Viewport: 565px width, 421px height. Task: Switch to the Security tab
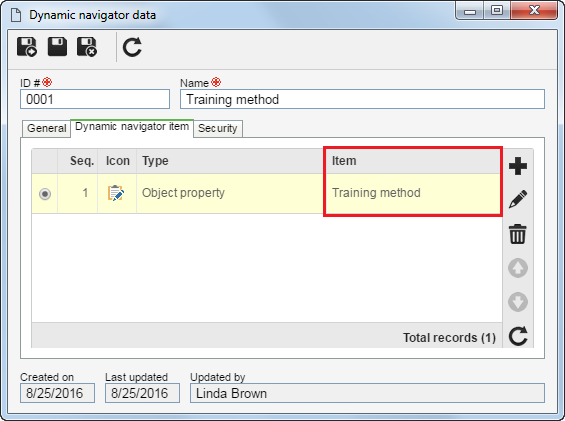pyautogui.click(x=218, y=128)
